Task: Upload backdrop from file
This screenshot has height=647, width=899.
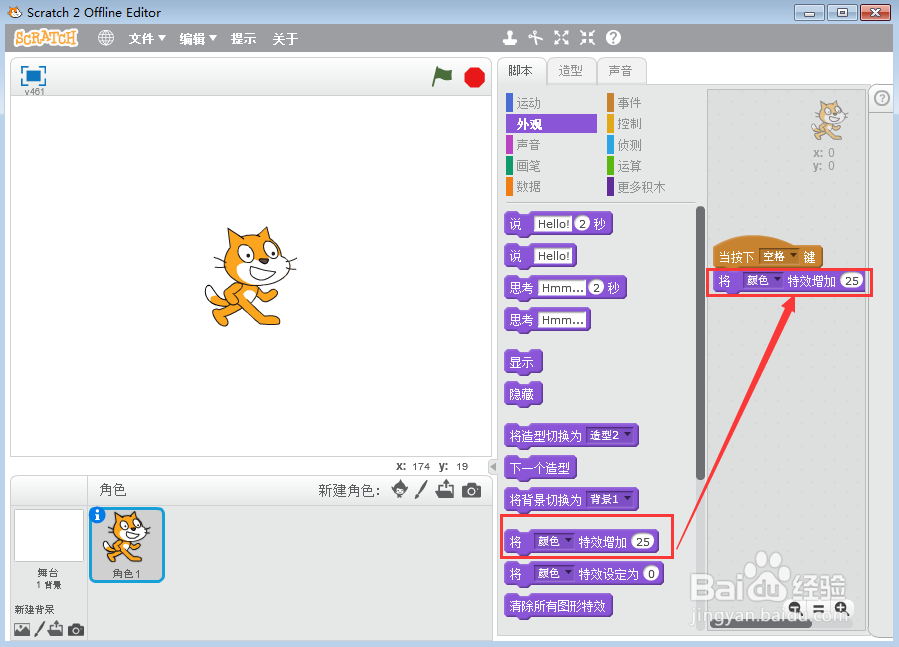Action: click(56, 629)
